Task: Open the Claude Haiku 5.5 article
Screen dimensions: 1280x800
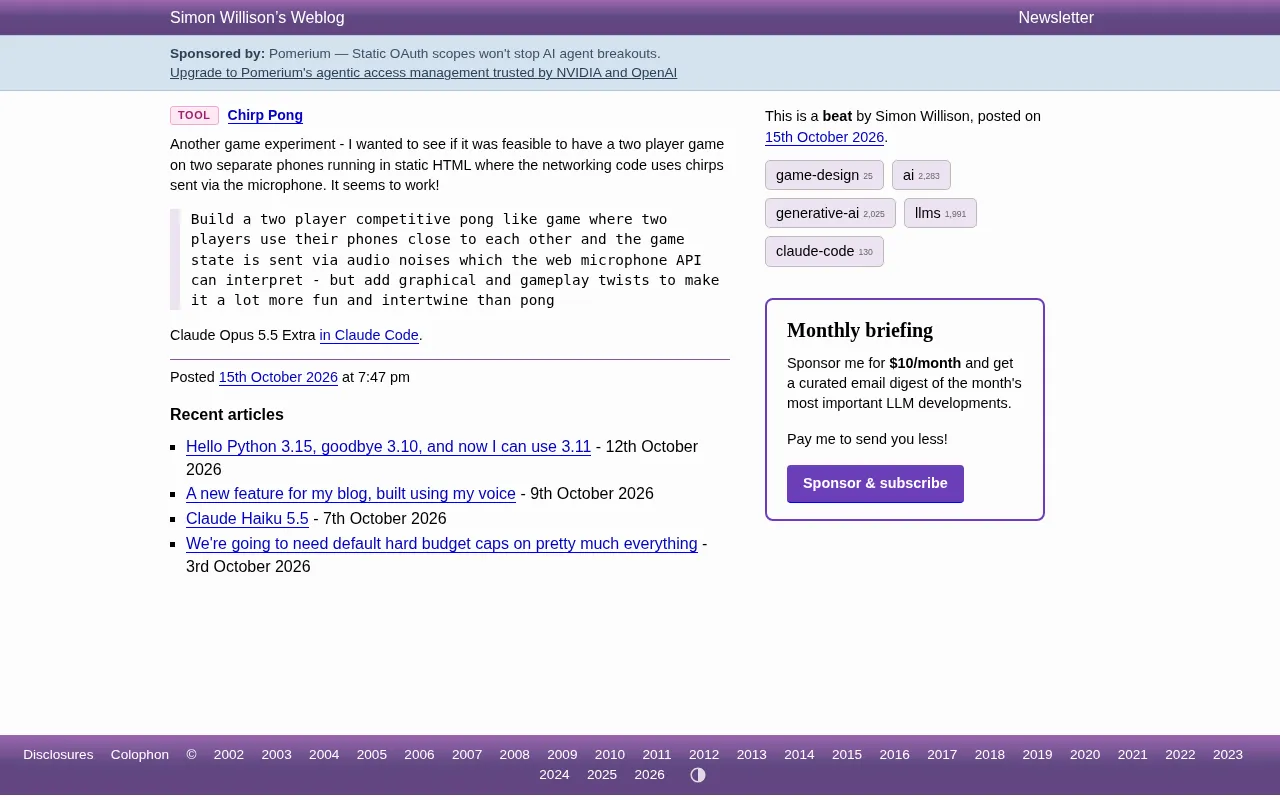Action: point(247,519)
